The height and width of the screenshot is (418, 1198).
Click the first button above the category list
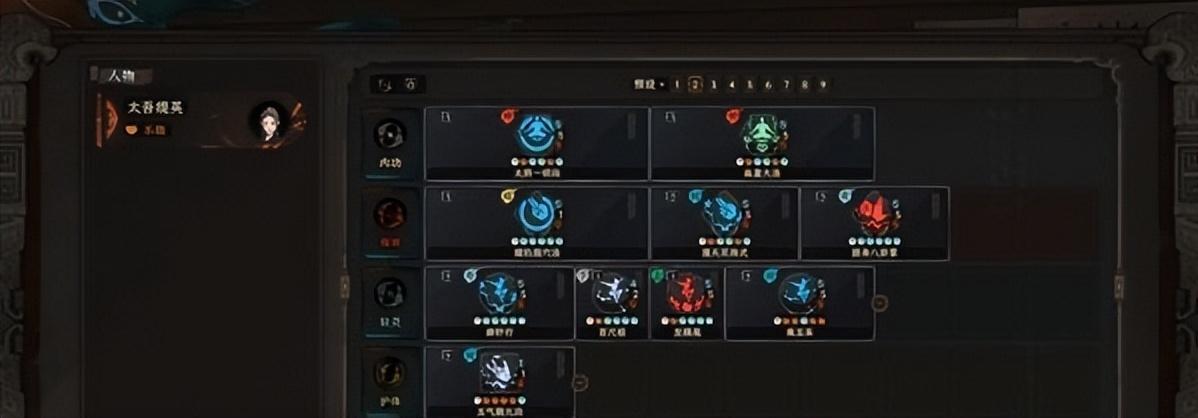click(386, 85)
